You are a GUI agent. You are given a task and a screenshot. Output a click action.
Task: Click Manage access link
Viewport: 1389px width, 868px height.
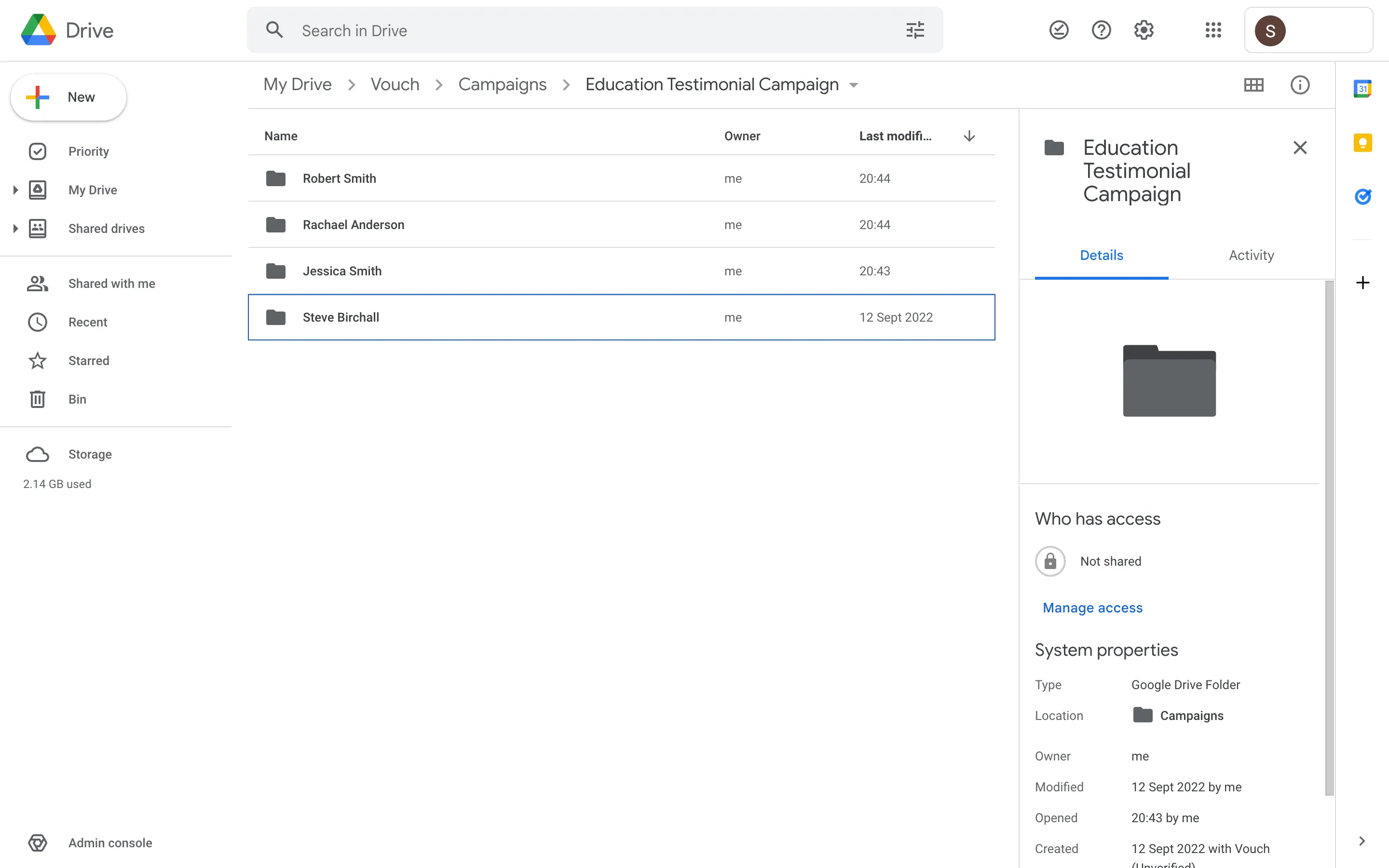coord(1092,608)
